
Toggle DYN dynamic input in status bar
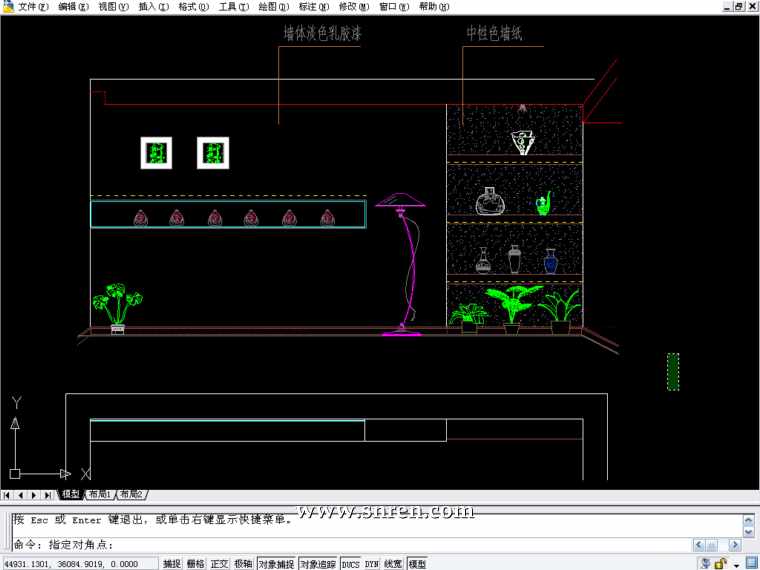point(372,564)
